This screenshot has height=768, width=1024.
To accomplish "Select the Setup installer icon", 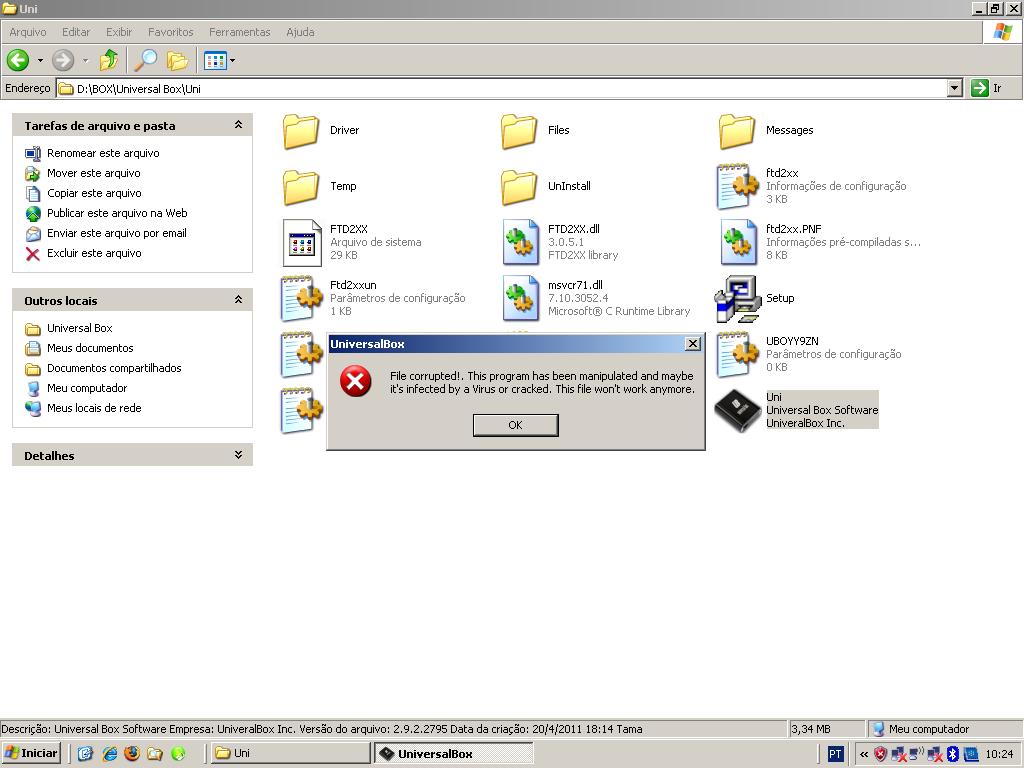I will [x=738, y=298].
